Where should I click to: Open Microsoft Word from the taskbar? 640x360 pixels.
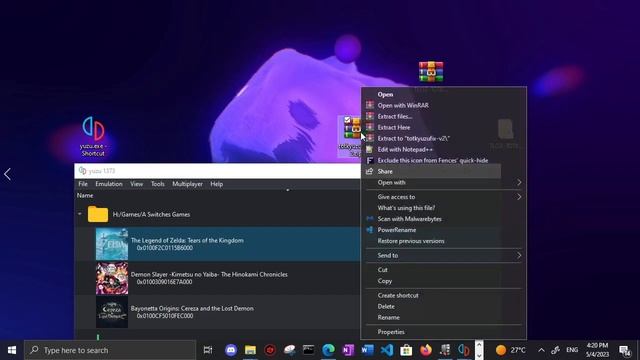[367, 350]
